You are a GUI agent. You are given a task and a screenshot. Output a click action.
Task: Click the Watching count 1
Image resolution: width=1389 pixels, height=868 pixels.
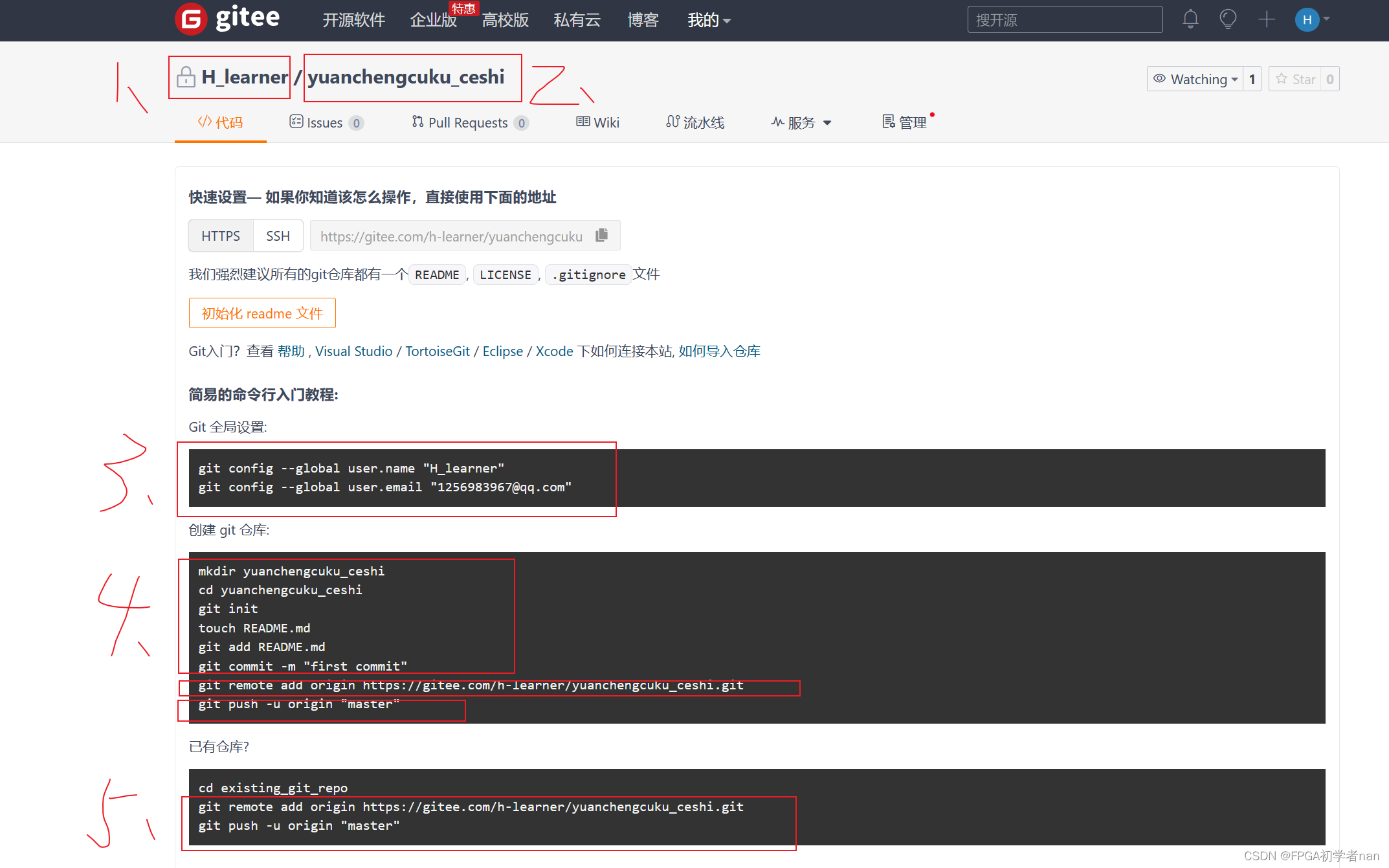click(1252, 79)
